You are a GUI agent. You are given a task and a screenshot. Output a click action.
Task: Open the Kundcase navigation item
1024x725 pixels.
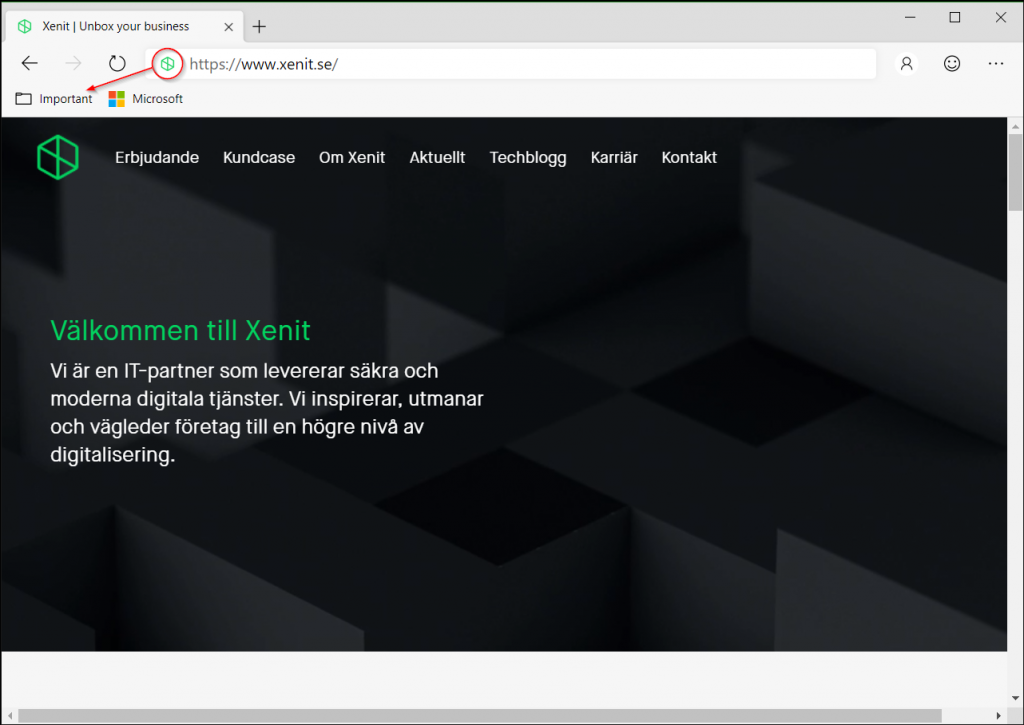tap(258, 157)
